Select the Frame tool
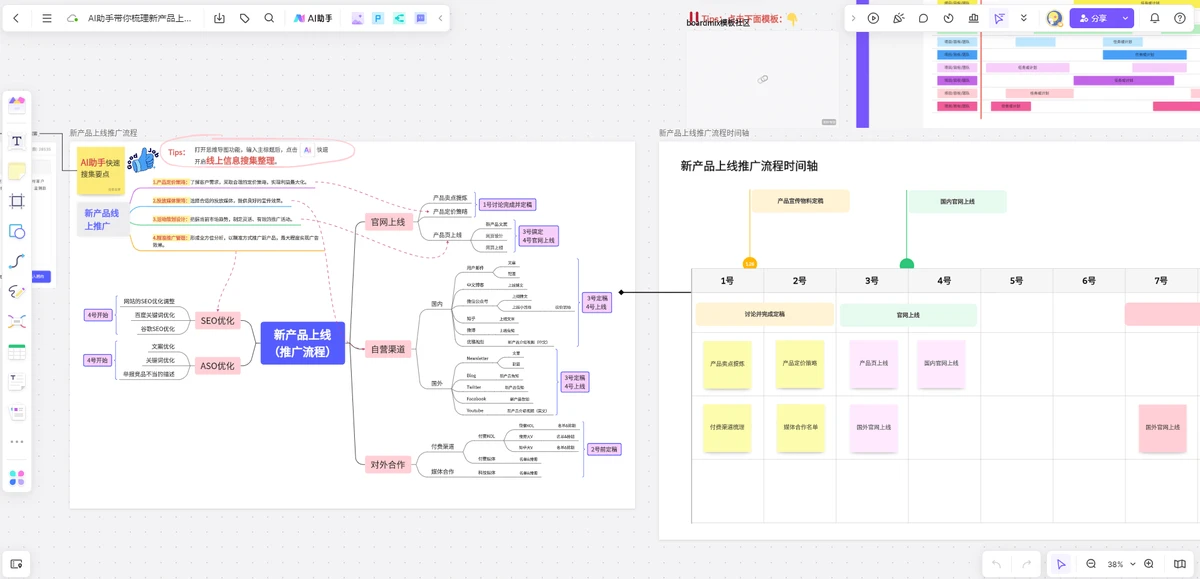The width and height of the screenshot is (1200, 579). [x=17, y=201]
